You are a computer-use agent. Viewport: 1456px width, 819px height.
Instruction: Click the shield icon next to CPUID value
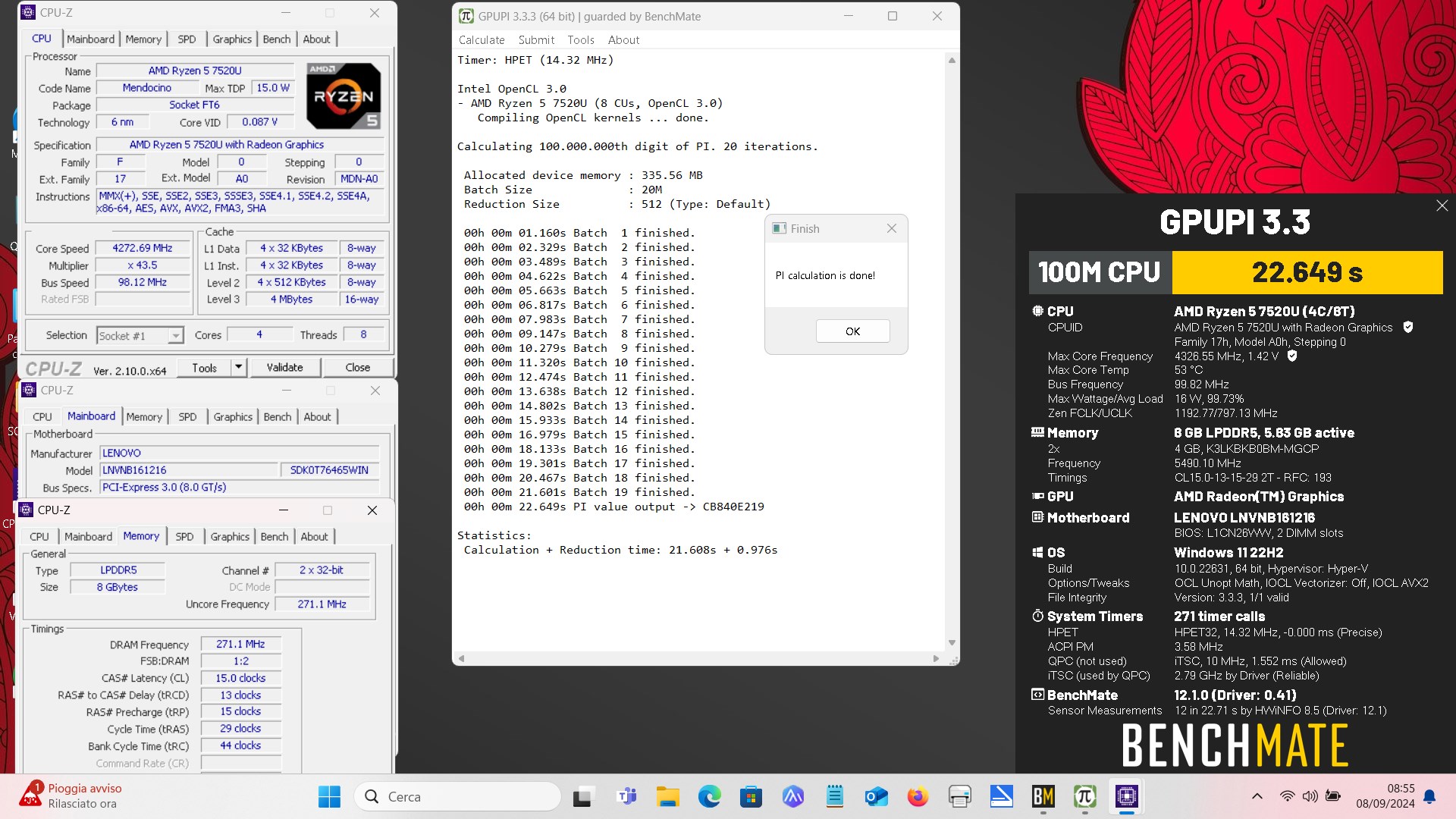1408,328
